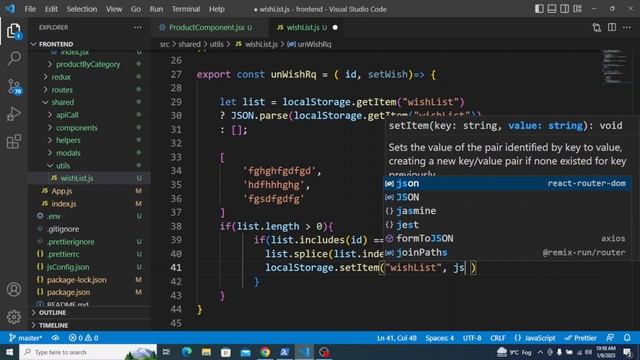Change the CRLF end of line sequence
Screen dimensions: 640x360
click(x=498, y=338)
